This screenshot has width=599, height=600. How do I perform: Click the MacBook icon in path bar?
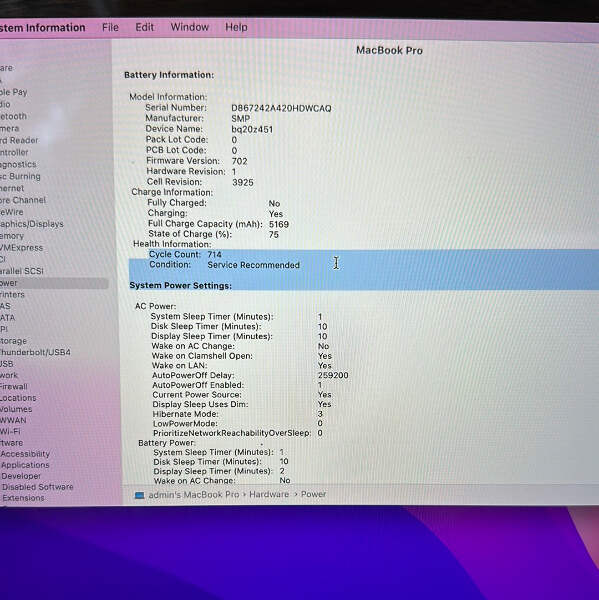tap(140, 495)
